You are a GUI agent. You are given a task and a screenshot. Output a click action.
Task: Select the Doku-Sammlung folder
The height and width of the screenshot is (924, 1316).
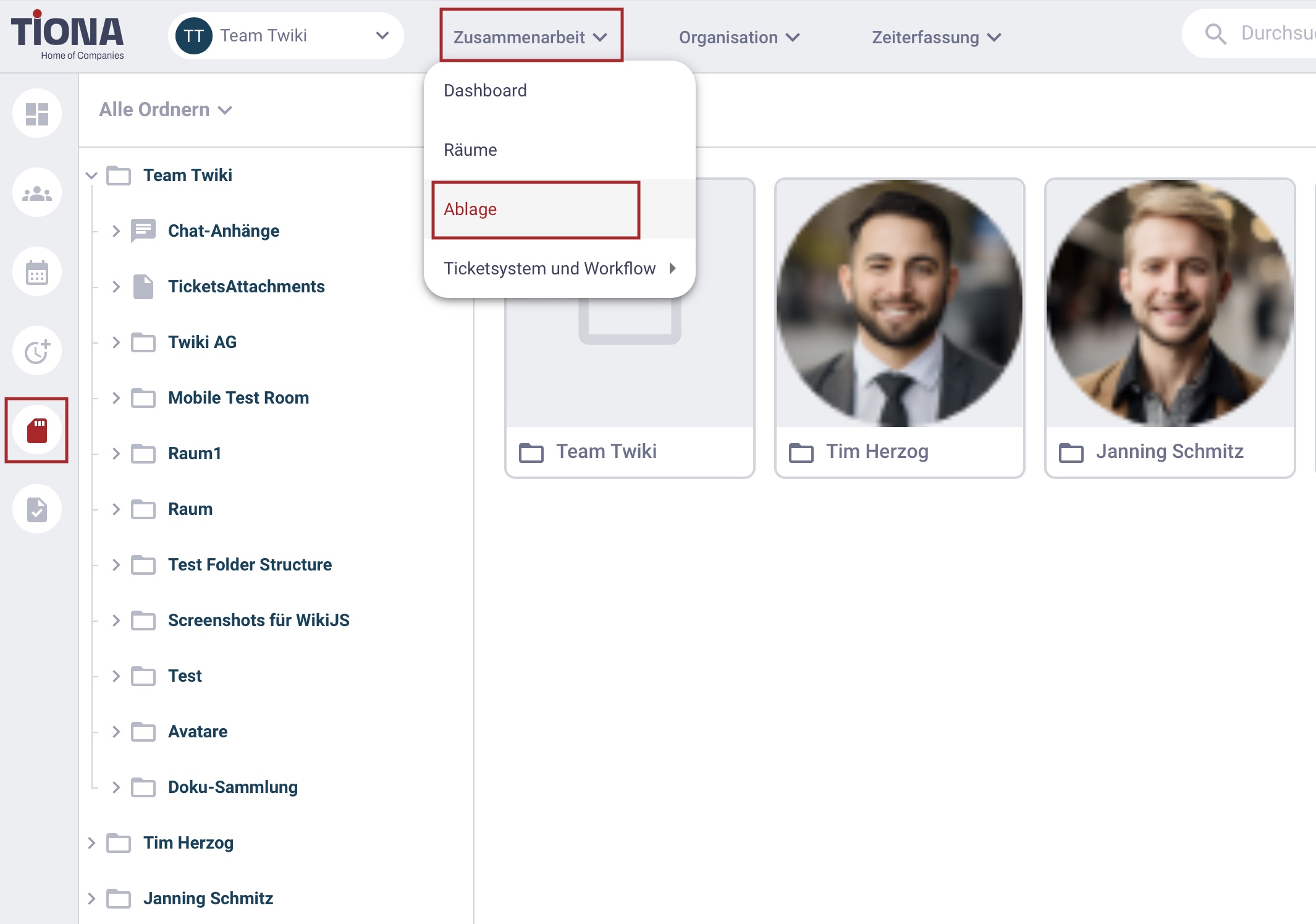pos(233,787)
